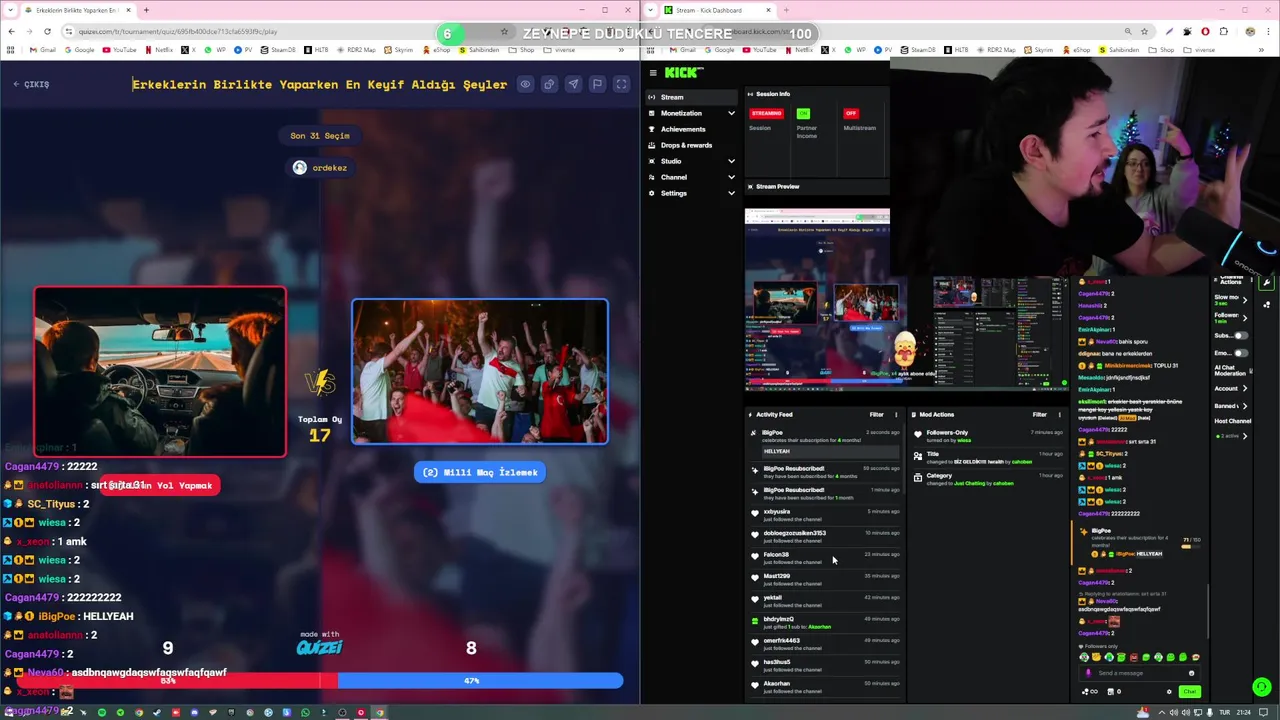The image size is (1280, 720).
Task: Open chat settings wrench icon
Action: click(1267, 283)
